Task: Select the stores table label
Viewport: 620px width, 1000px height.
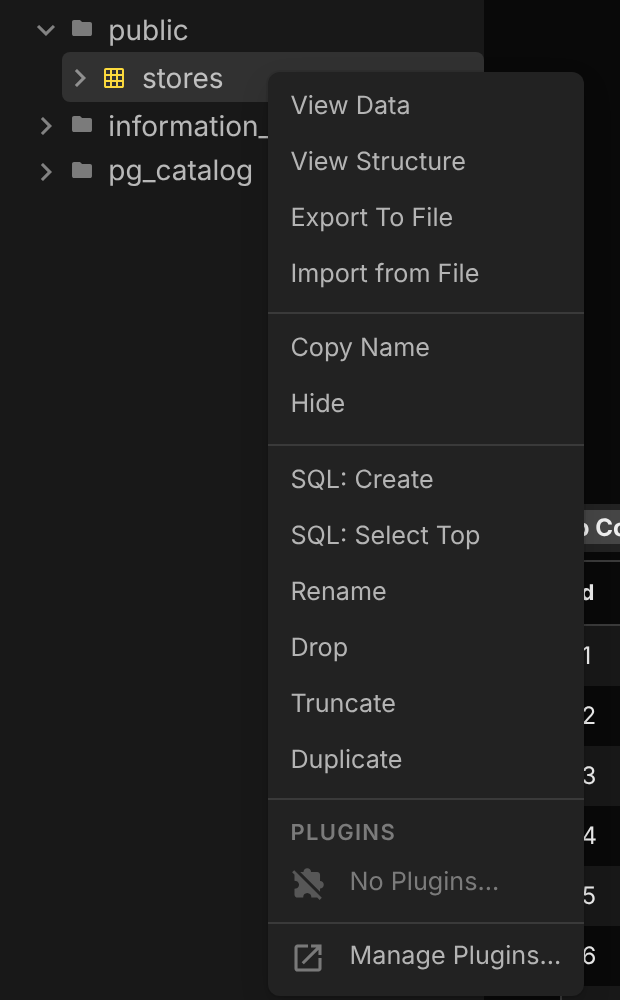Action: click(x=182, y=78)
